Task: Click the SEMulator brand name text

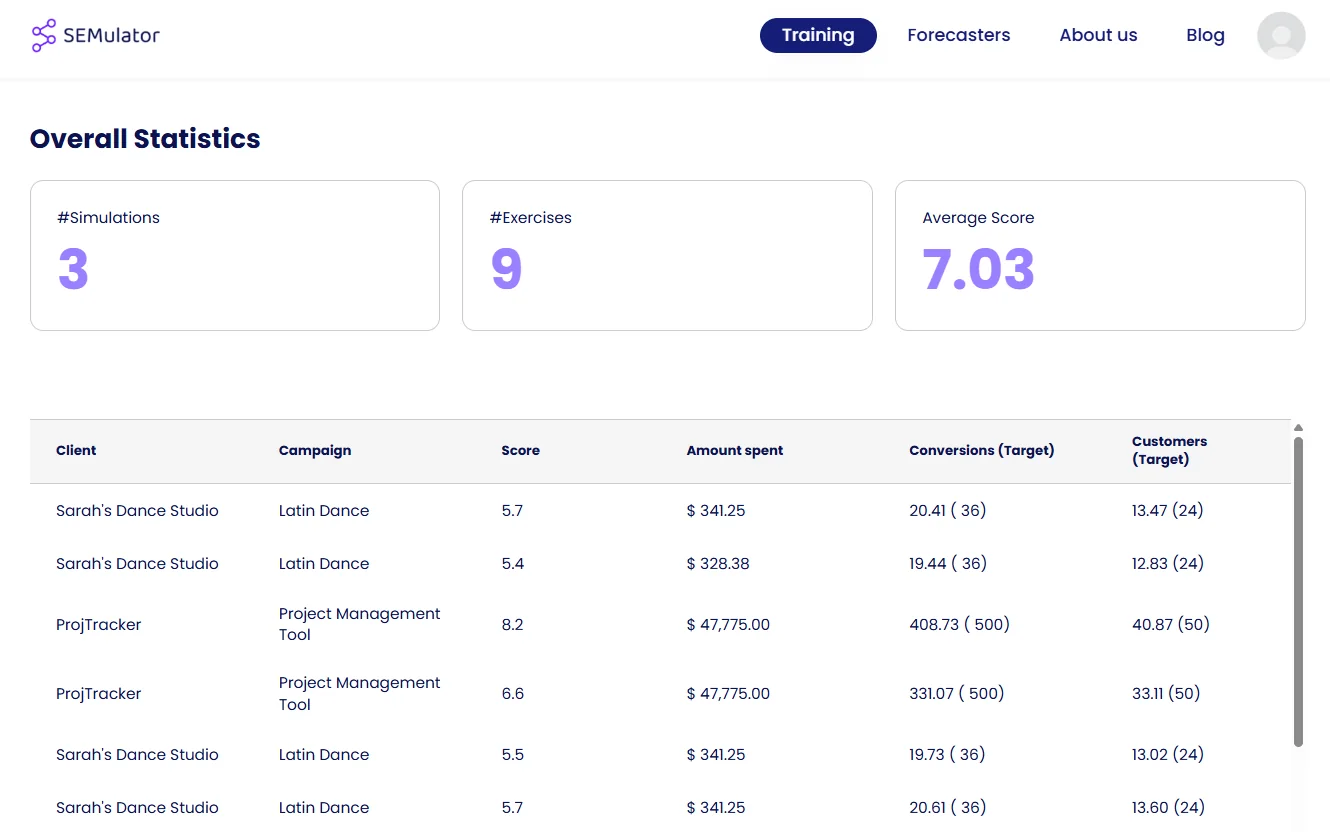Action: (111, 36)
